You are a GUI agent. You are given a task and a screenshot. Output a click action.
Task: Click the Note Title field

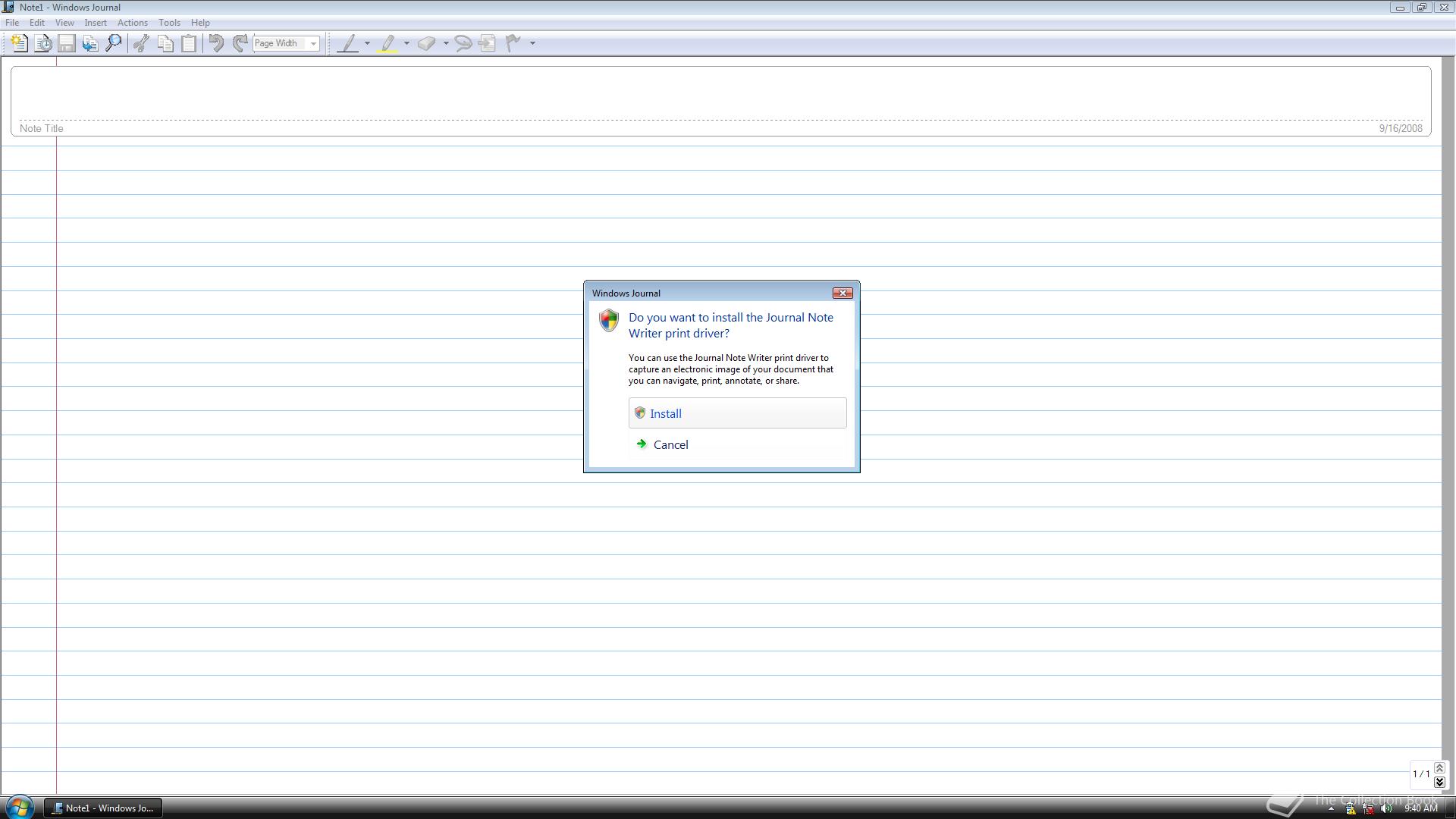point(720,101)
